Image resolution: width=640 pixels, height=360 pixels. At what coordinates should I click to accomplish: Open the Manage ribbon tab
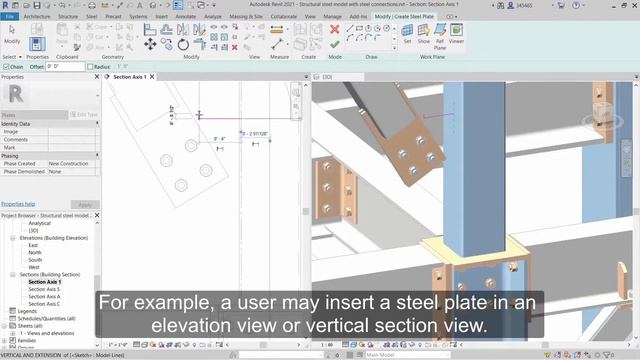(332, 16)
